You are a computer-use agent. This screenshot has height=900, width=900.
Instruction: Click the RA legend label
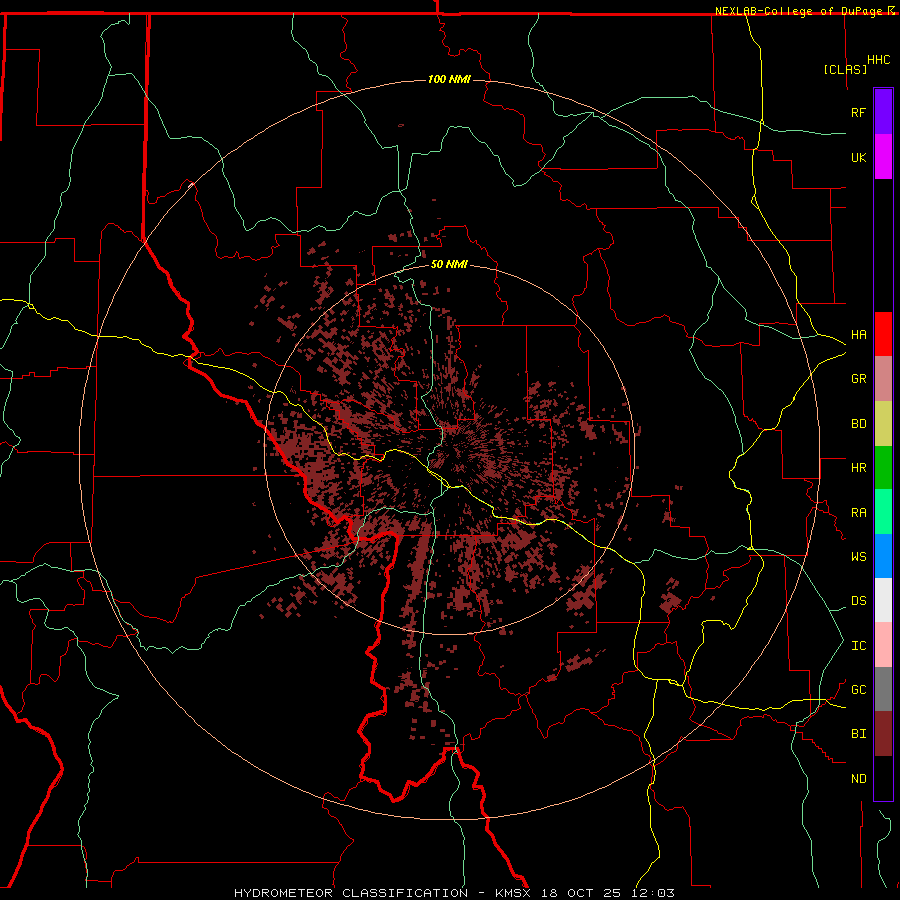858,513
